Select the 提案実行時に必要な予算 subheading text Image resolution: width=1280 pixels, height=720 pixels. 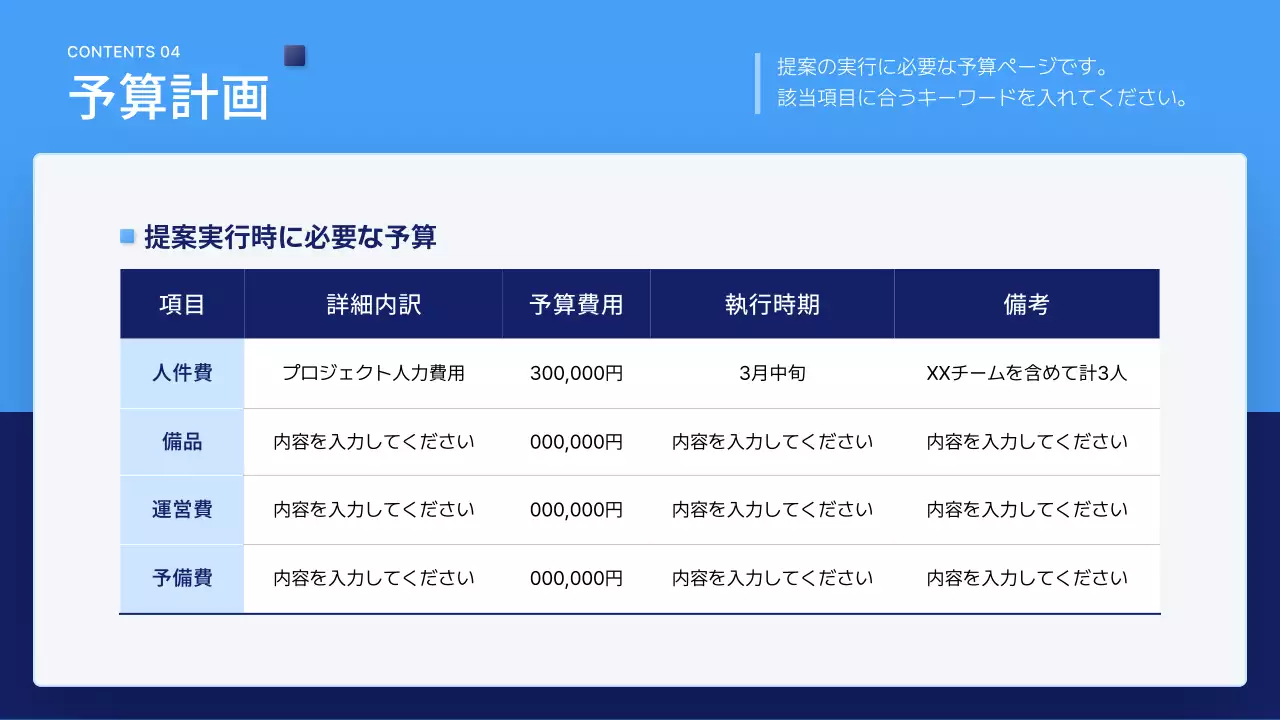pos(290,237)
